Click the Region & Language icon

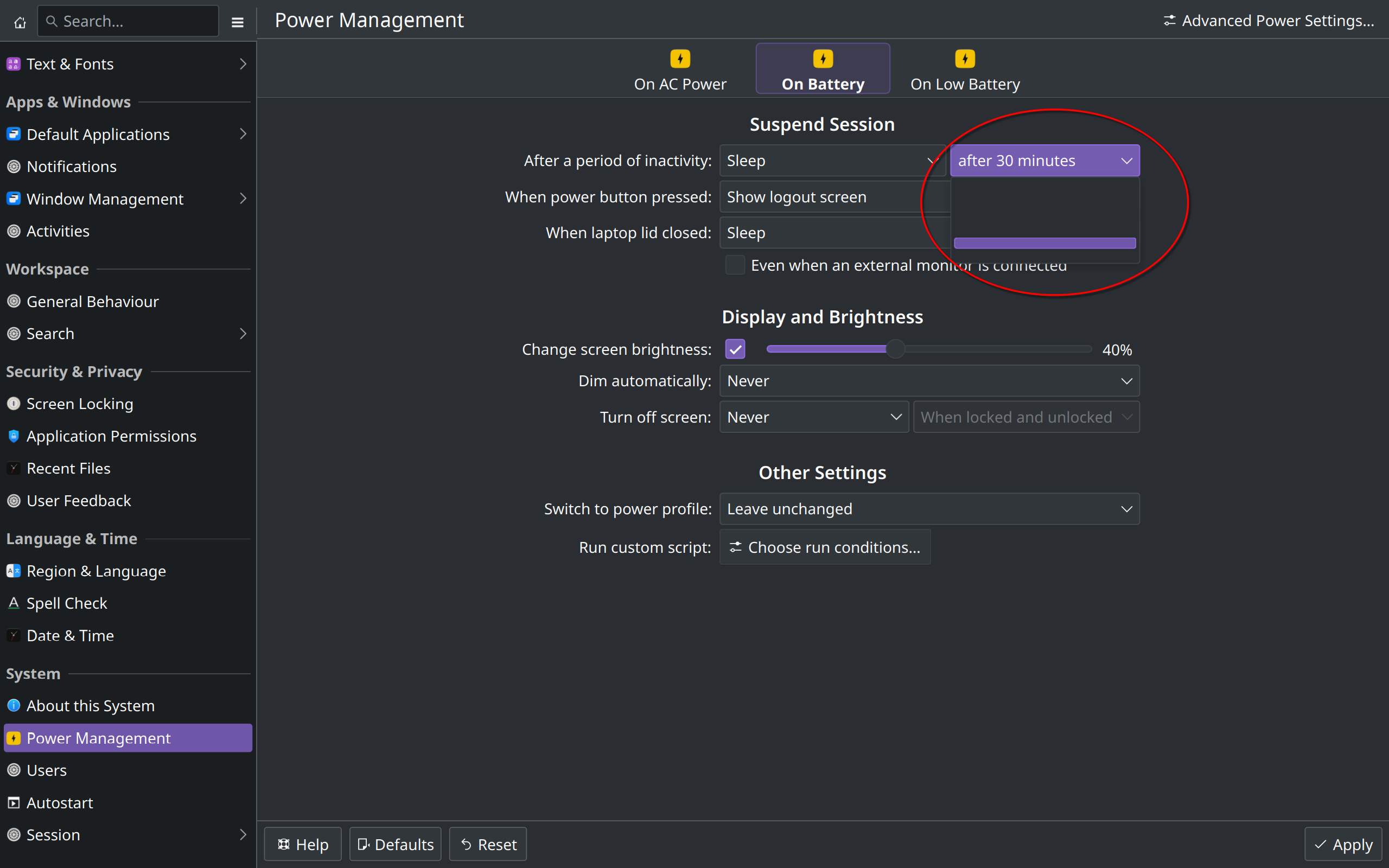coord(14,571)
